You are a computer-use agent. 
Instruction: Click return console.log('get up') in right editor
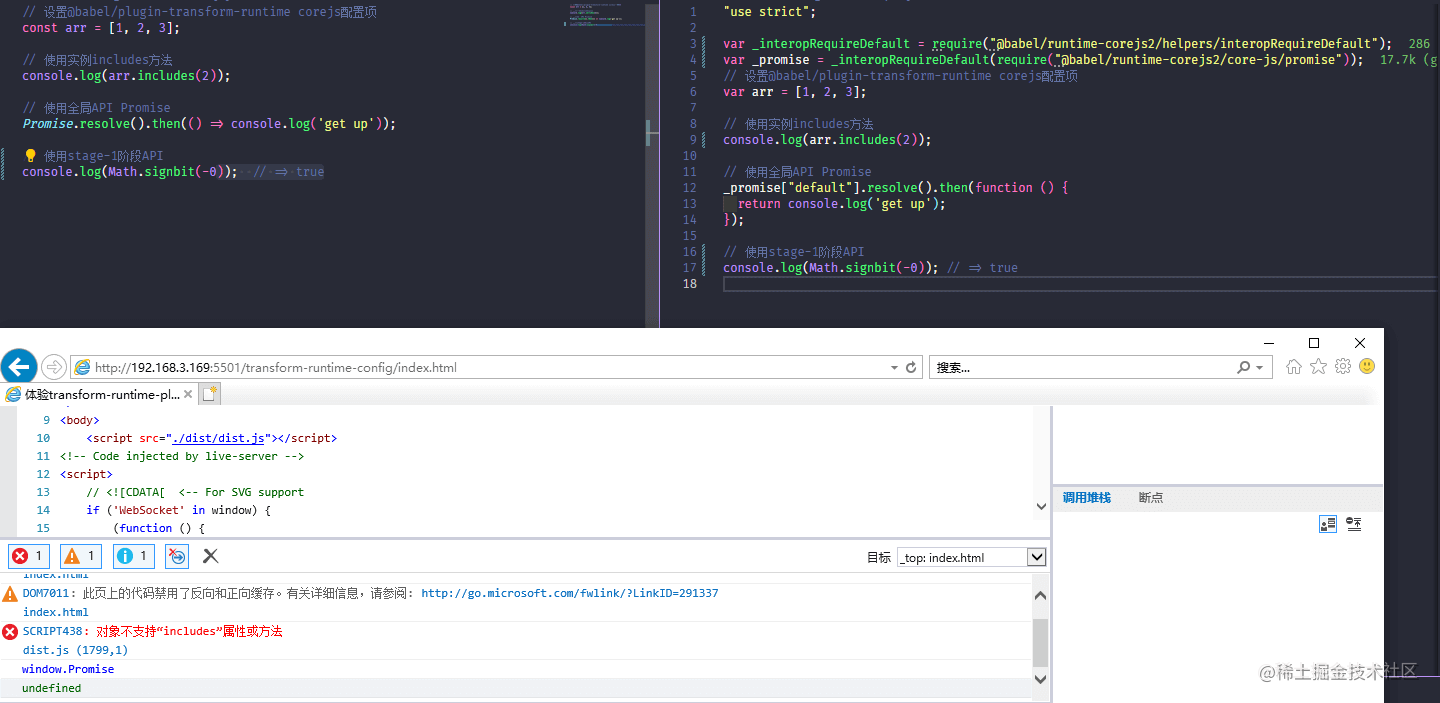pyautogui.click(x=841, y=204)
